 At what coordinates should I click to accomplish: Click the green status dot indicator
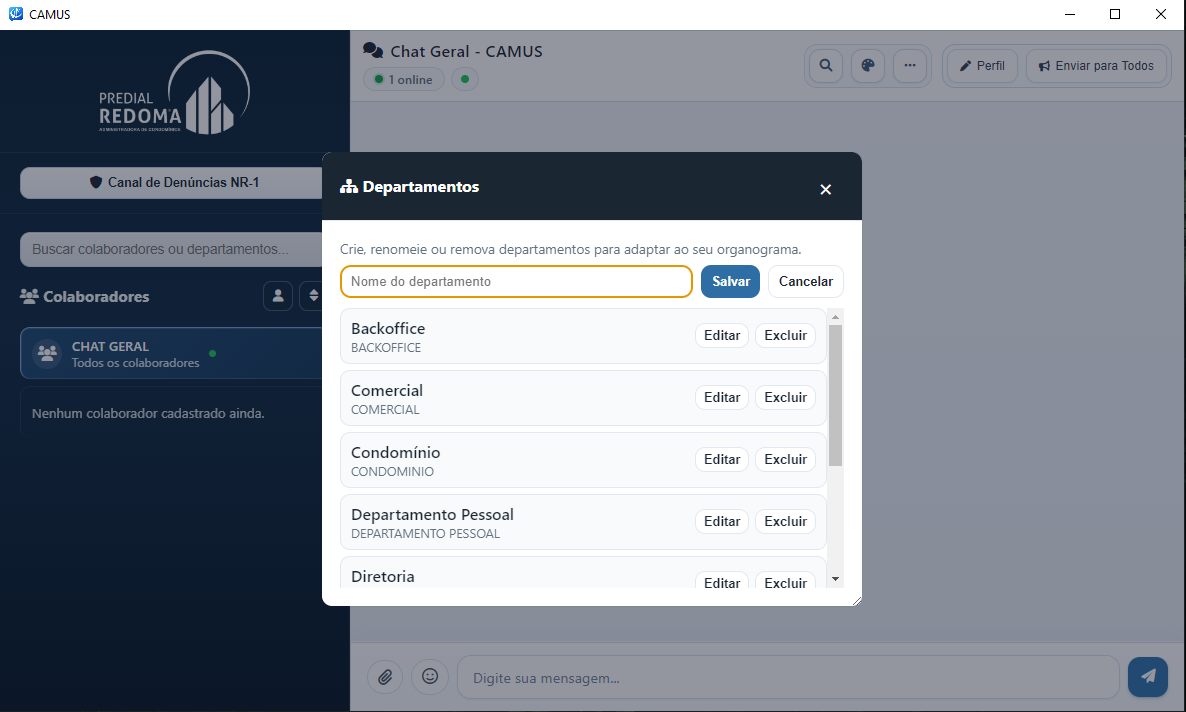pyautogui.click(x=464, y=79)
